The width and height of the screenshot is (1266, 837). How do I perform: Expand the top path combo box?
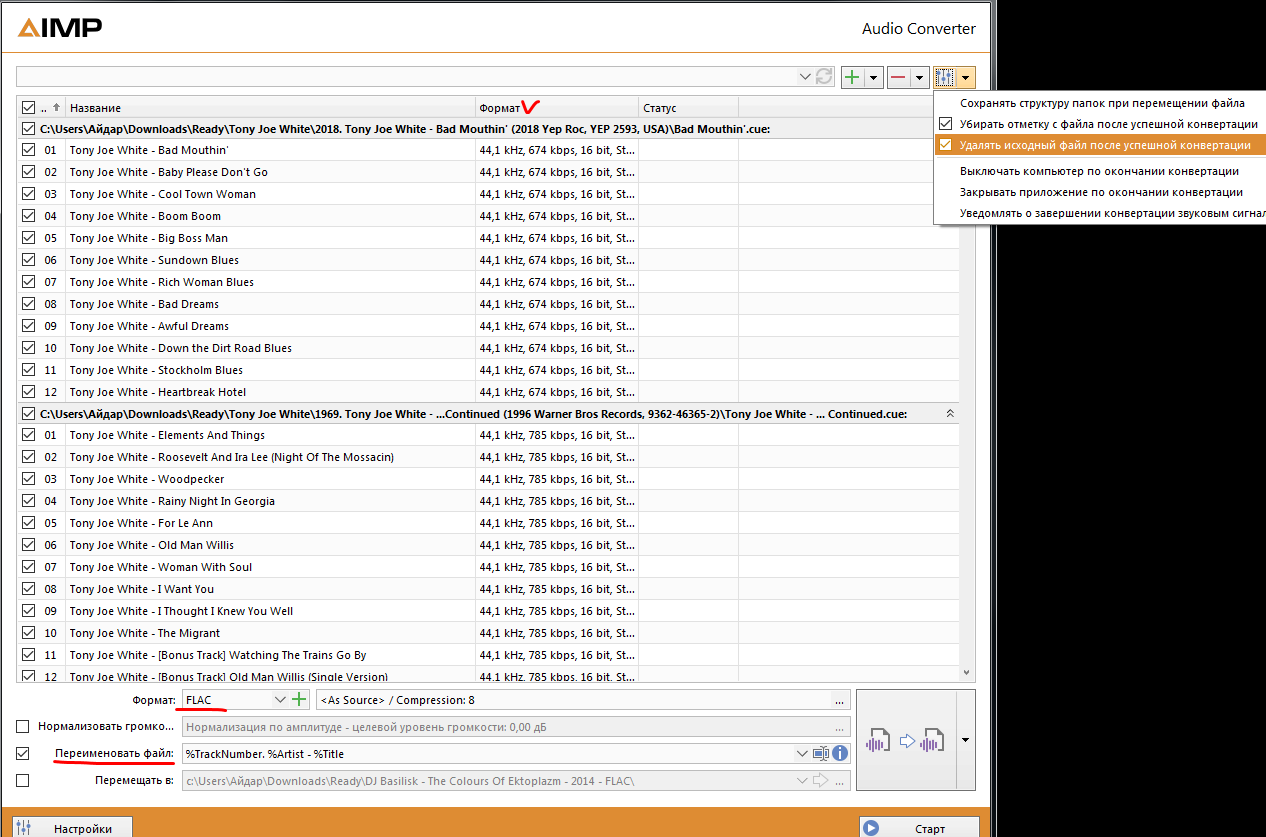tap(805, 77)
